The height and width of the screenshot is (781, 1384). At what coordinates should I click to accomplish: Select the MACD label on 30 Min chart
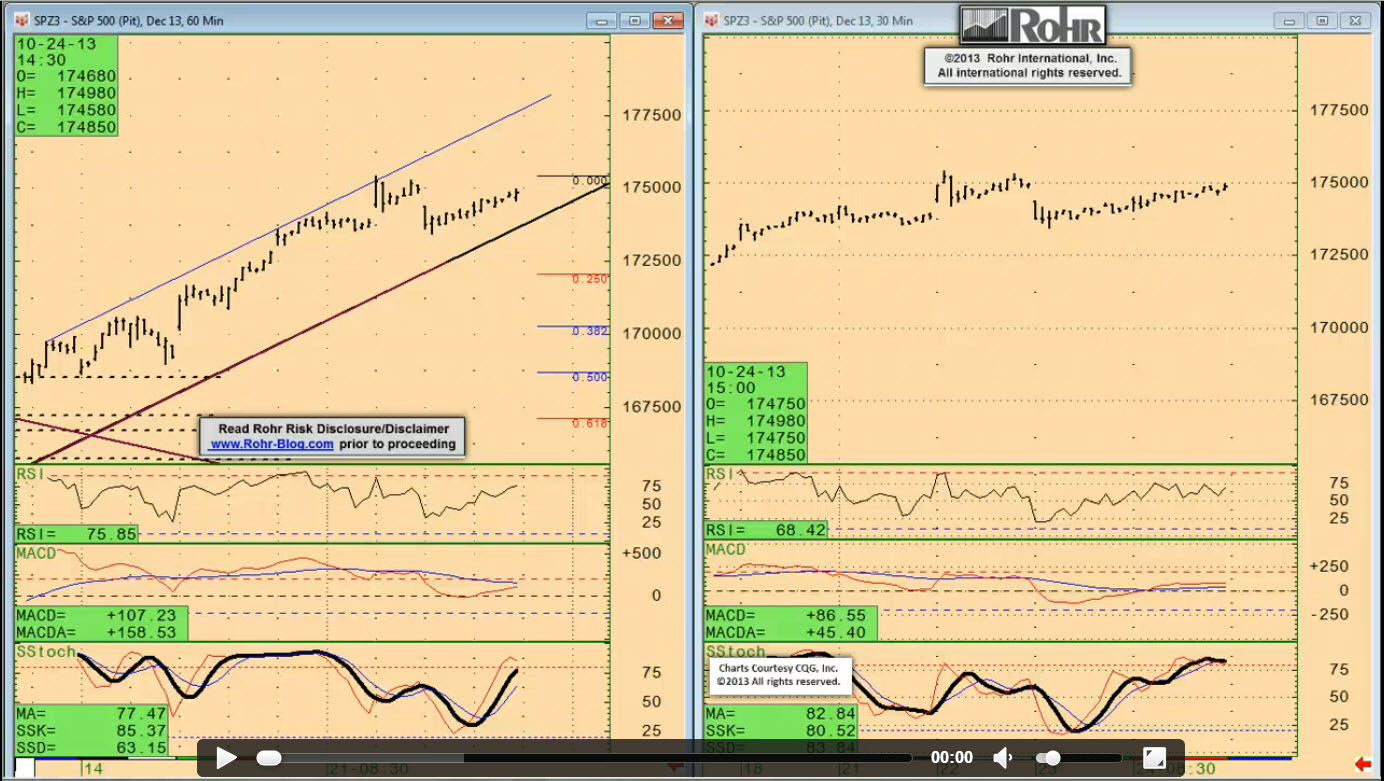tap(726, 550)
